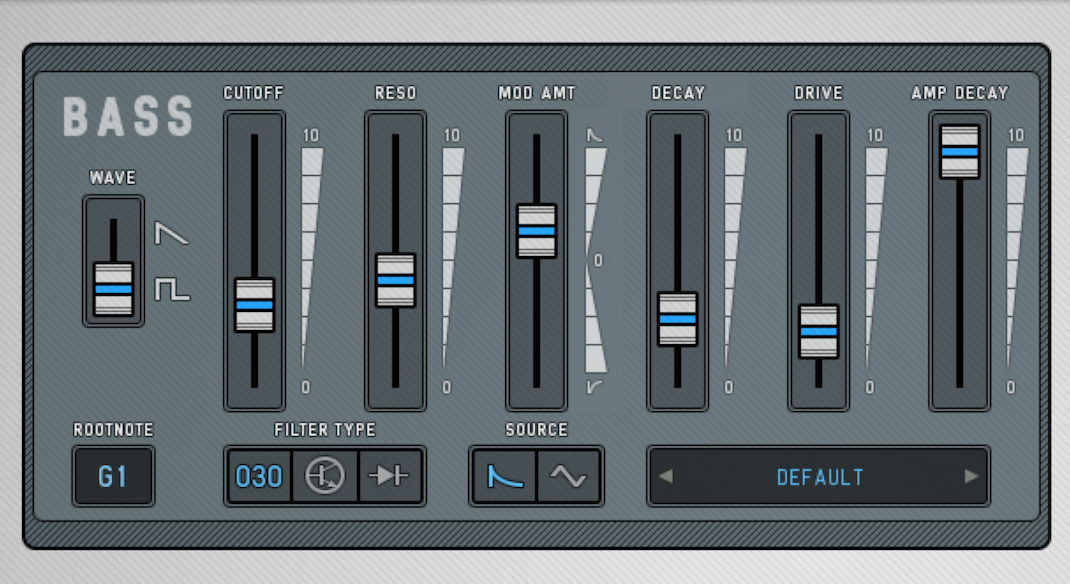Viewport: 1070px width, 584px height.
Task: Click the inverted envelope icon below Mod Amt scale
Action: click(595, 387)
